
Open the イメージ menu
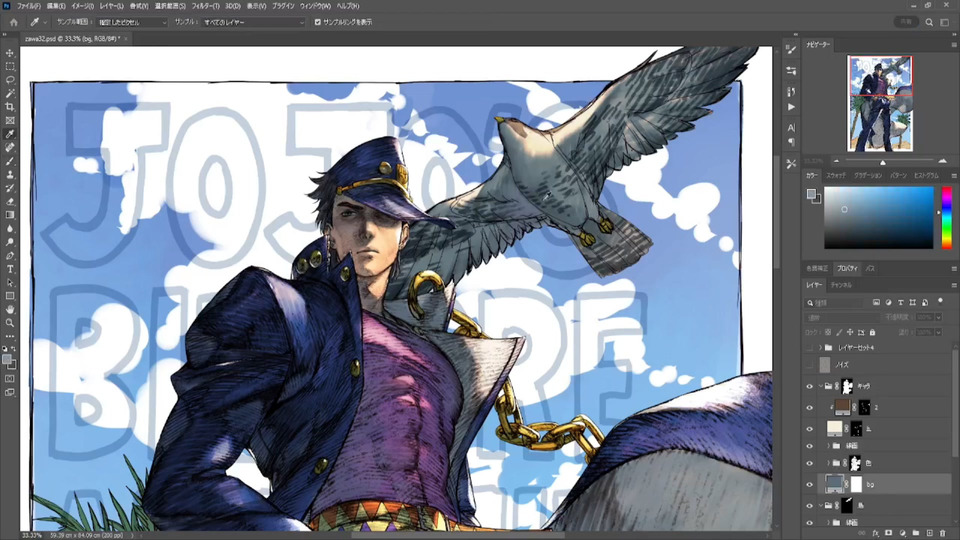pos(82,6)
